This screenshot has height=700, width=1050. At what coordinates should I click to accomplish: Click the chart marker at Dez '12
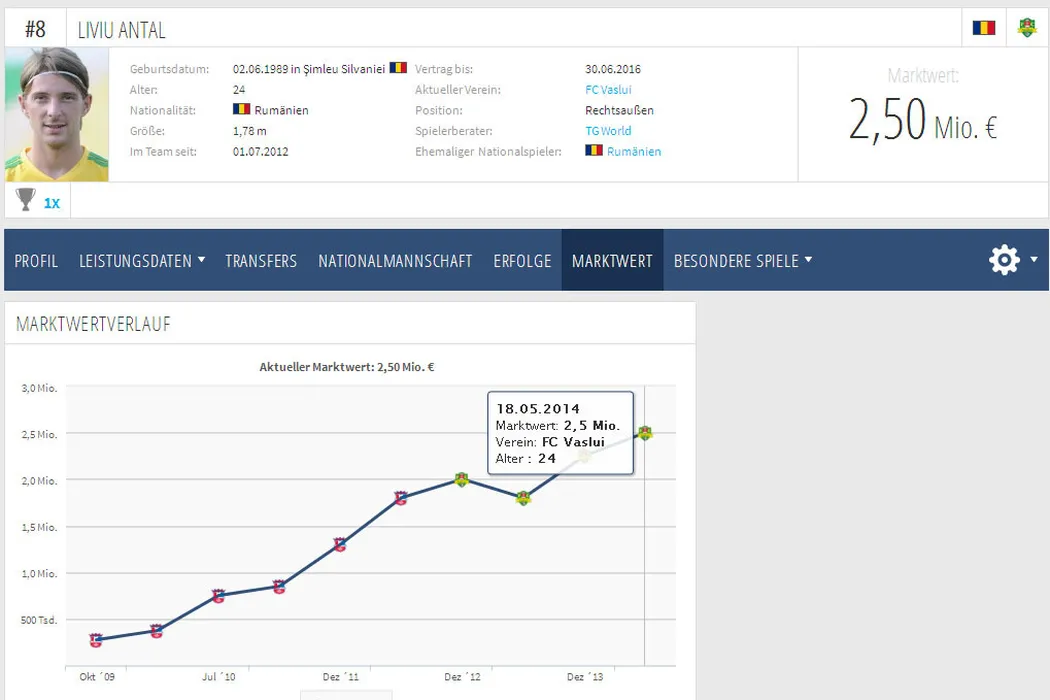(x=461, y=480)
